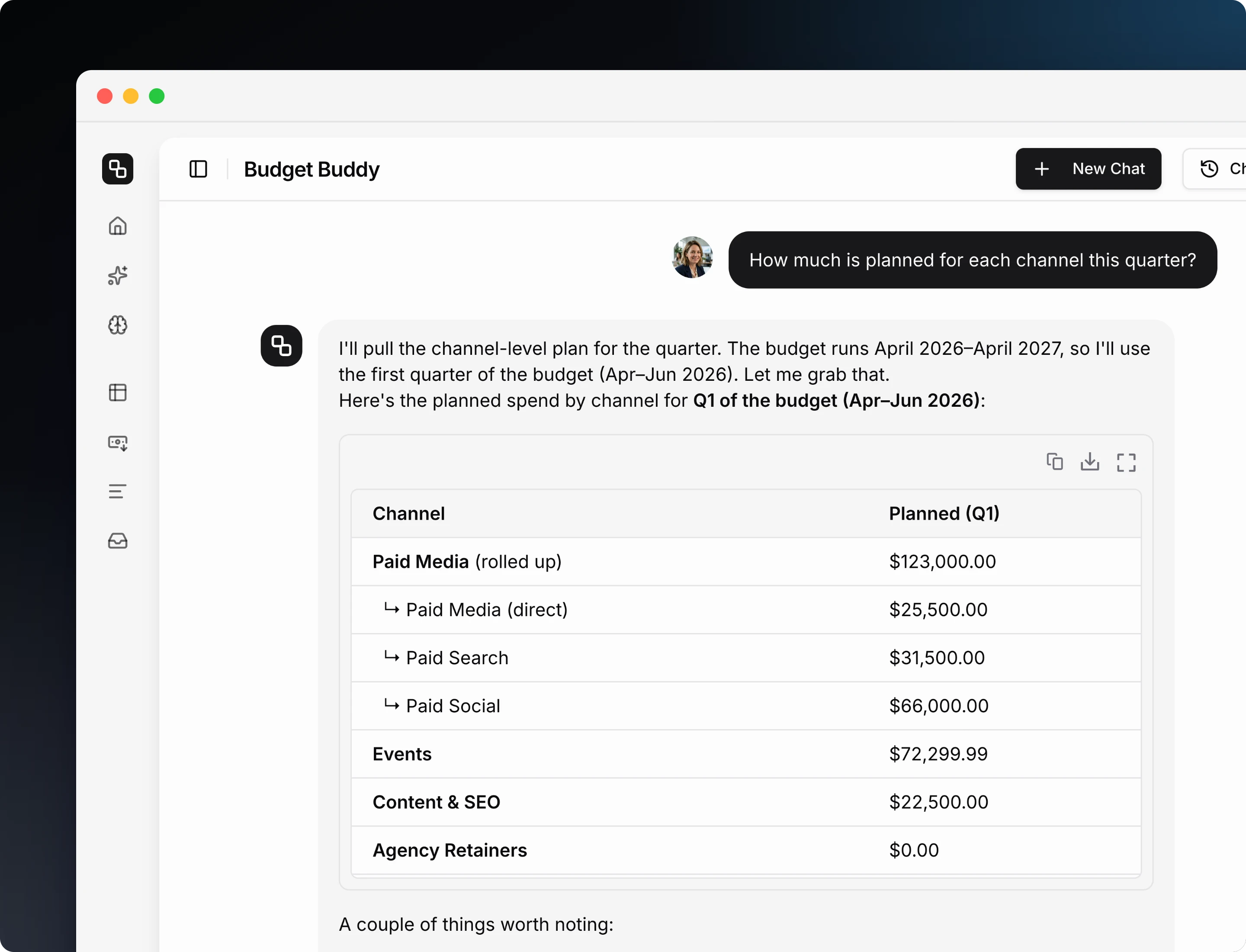
Task: Close the window with the red button
Action: tap(105, 96)
